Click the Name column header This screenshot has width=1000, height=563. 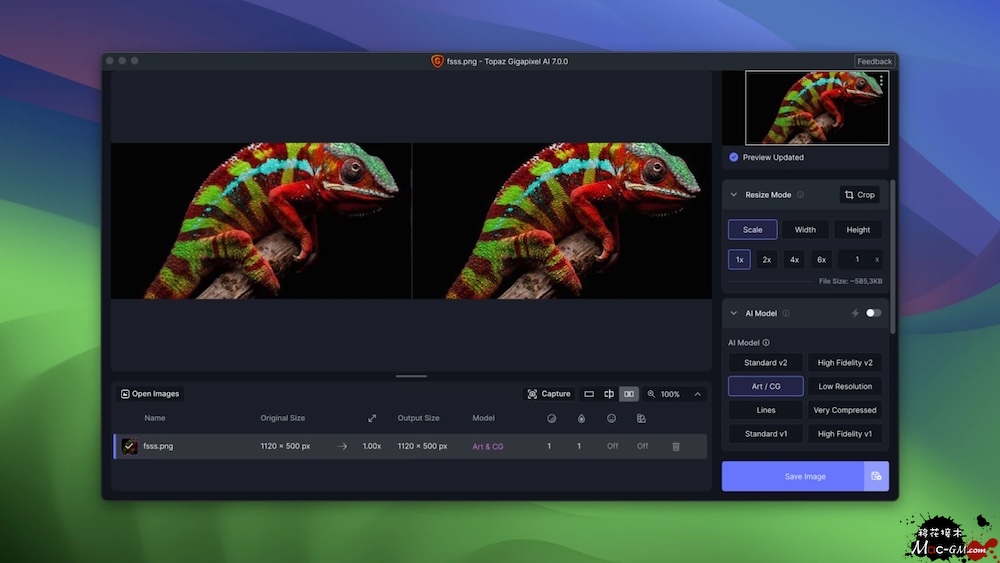click(x=155, y=418)
